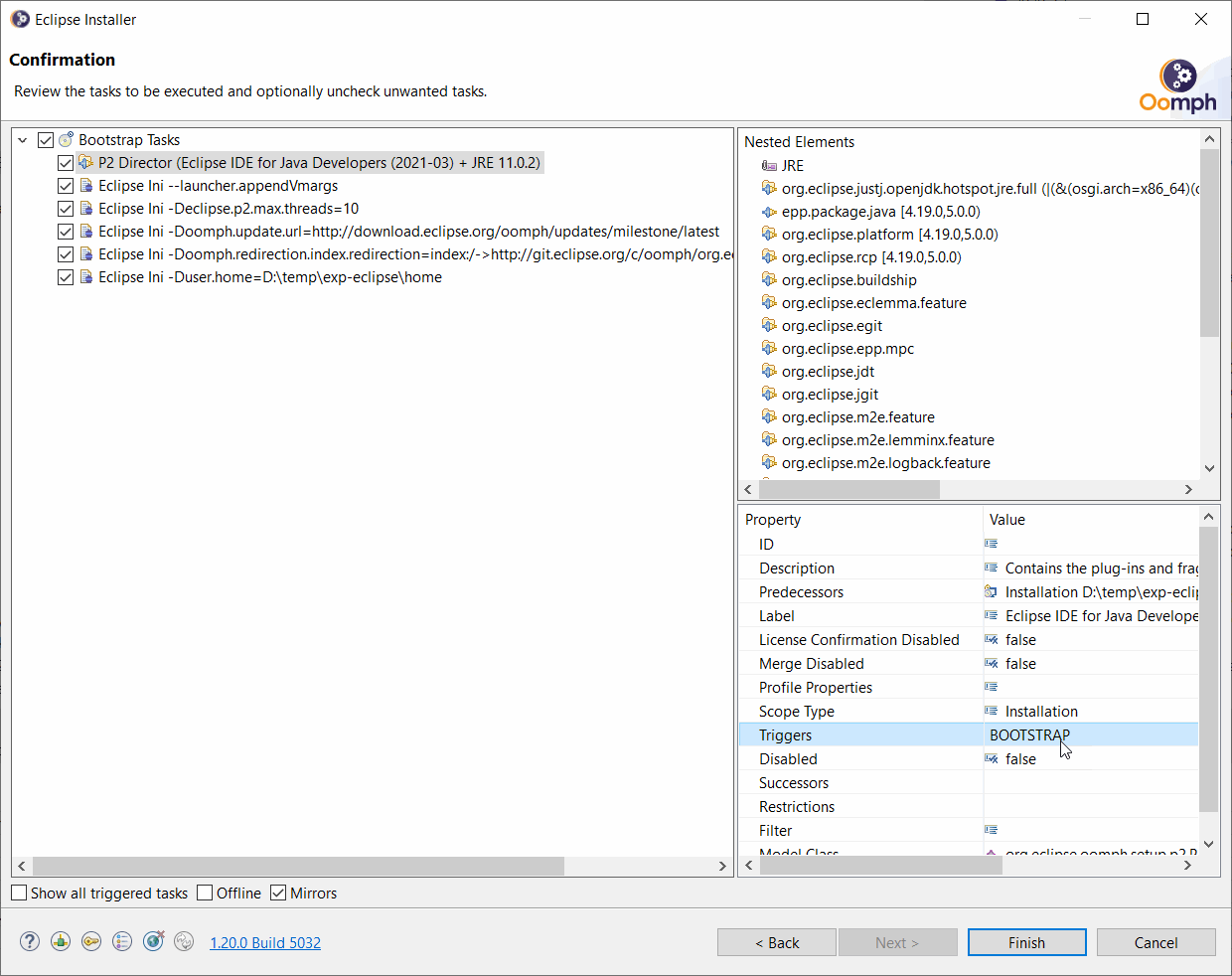The height and width of the screenshot is (976, 1232).
Task: Select the Merge Disabled property row
Action: (969, 663)
